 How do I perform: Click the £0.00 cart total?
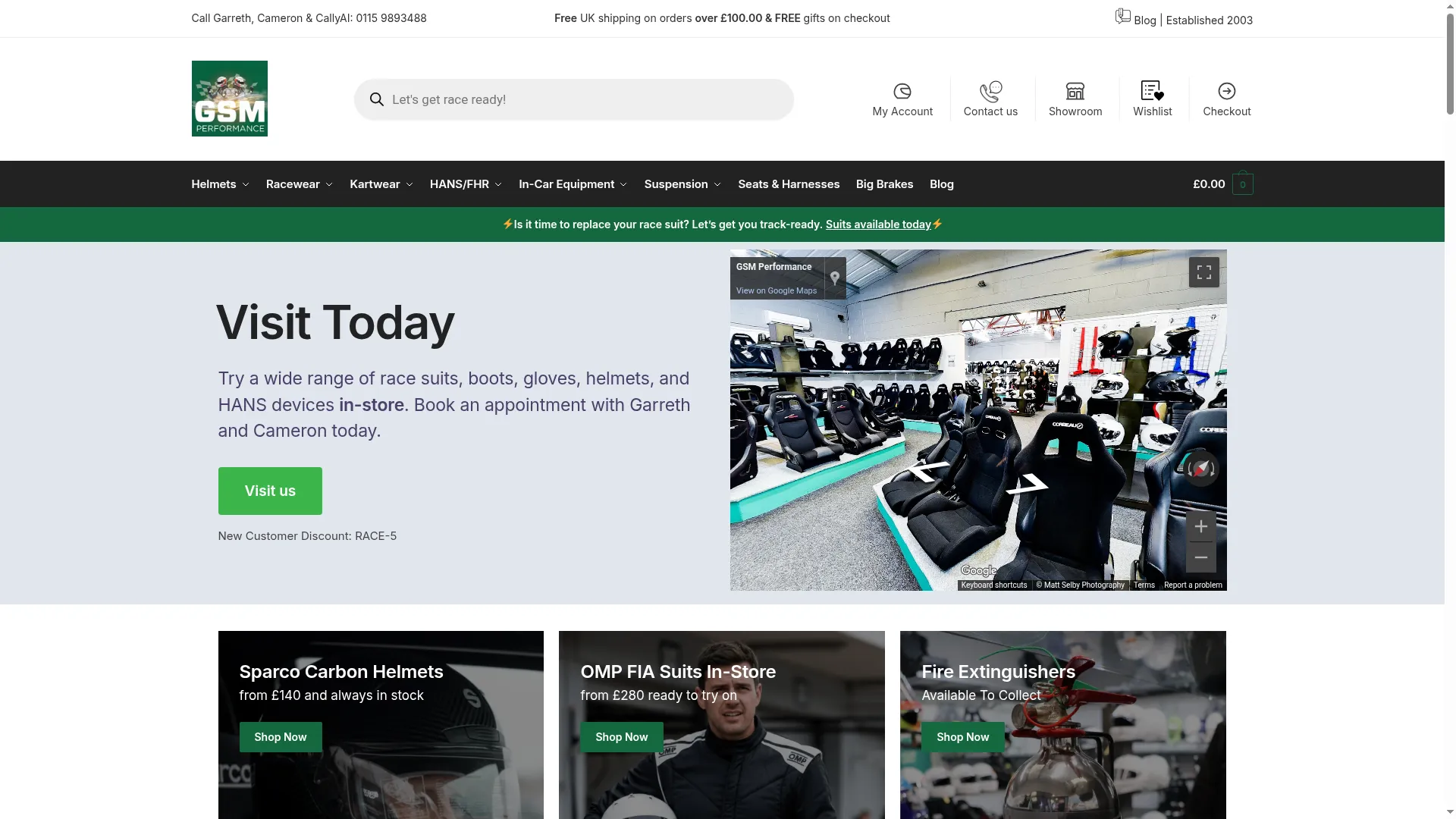[x=1209, y=184]
